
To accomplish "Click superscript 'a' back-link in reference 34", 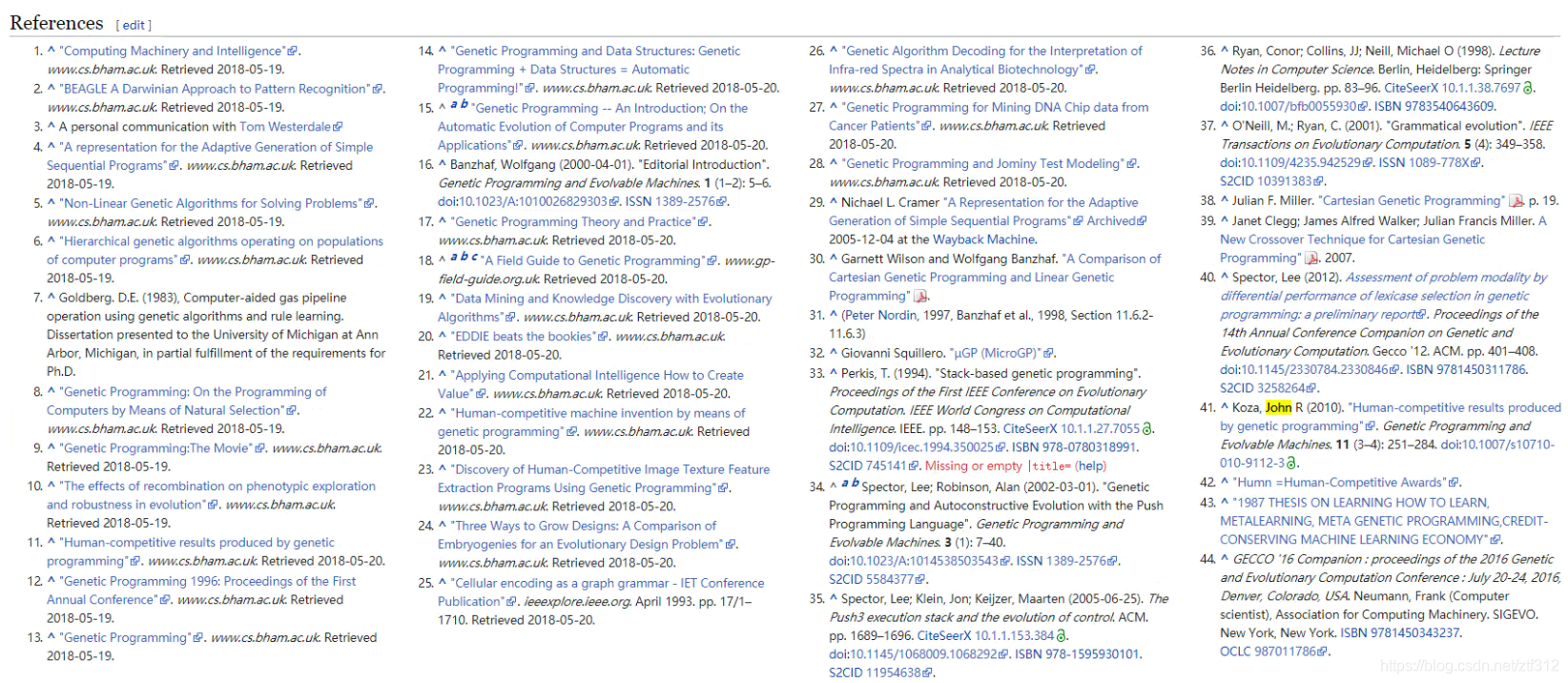I will (843, 483).
